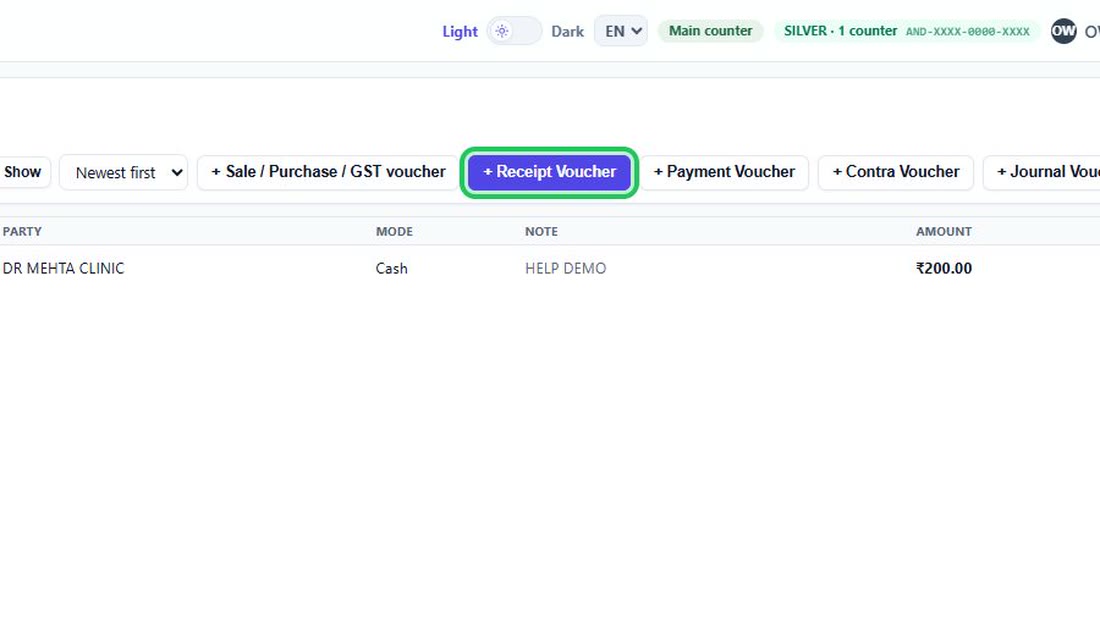This screenshot has width=1100, height=618.
Task: Click the HELP DEMO note cell
Action: tap(565, 268)
